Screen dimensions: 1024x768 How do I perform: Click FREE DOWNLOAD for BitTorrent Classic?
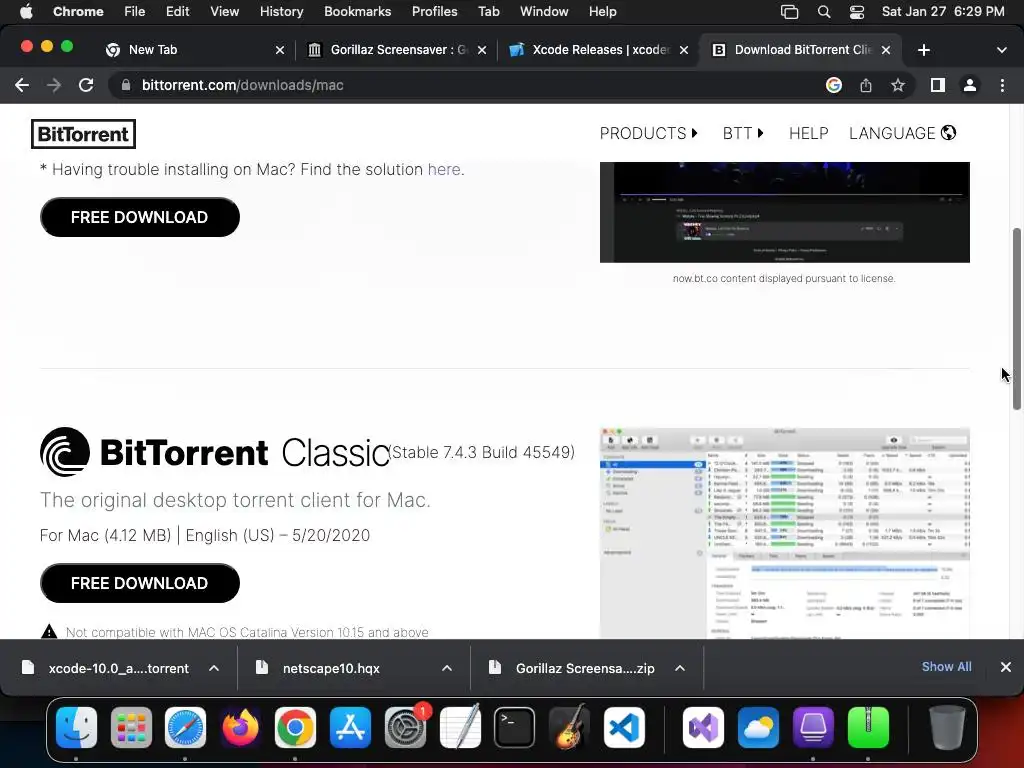tap(140, 583)
